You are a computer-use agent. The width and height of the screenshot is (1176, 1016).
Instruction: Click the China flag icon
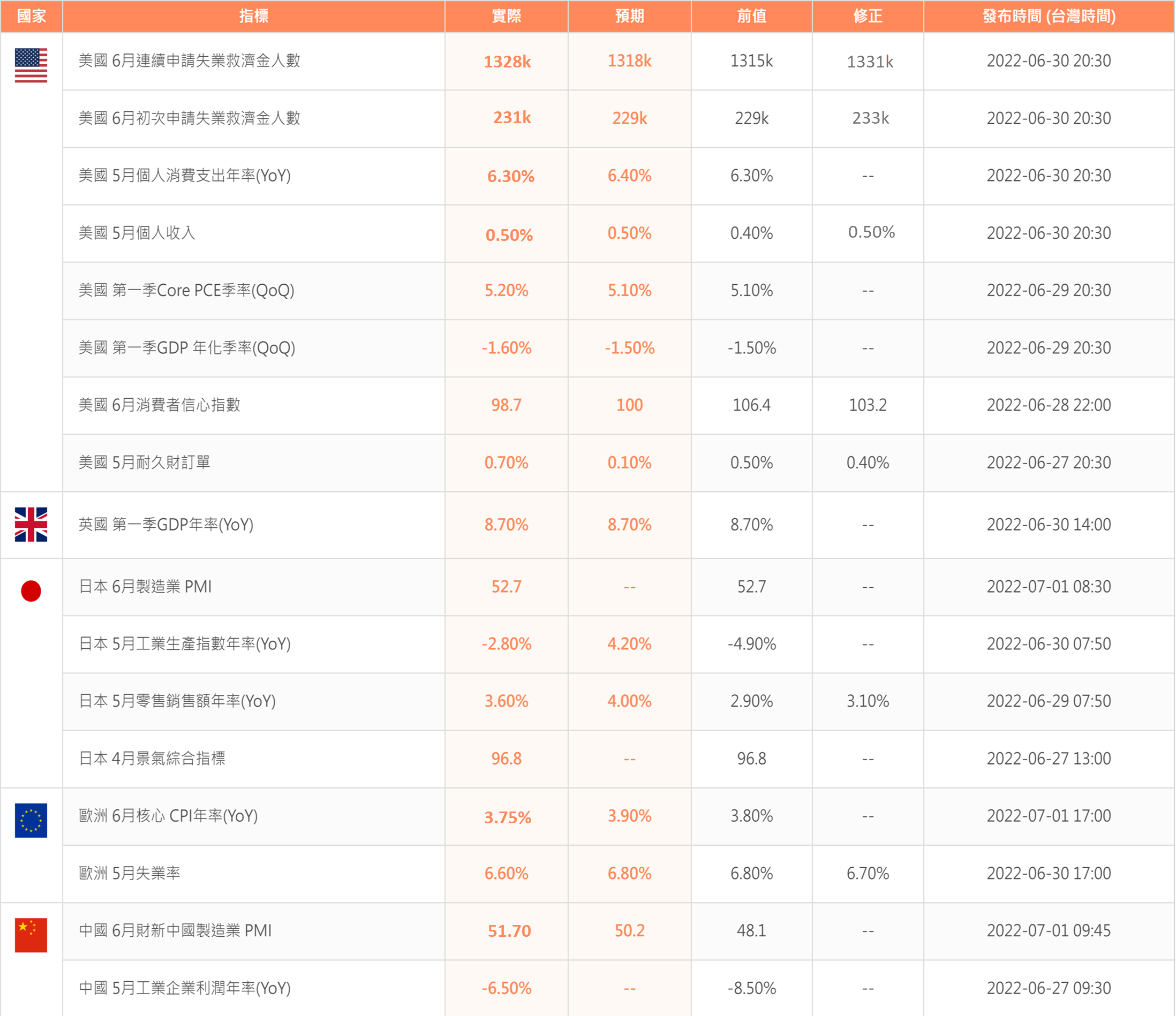coord(31,935)
